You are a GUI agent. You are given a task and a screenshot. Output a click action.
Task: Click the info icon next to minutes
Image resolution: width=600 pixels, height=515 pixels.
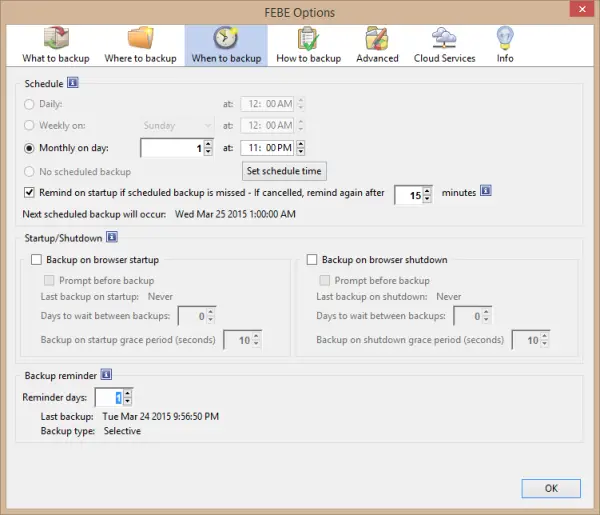click(486, 191)
